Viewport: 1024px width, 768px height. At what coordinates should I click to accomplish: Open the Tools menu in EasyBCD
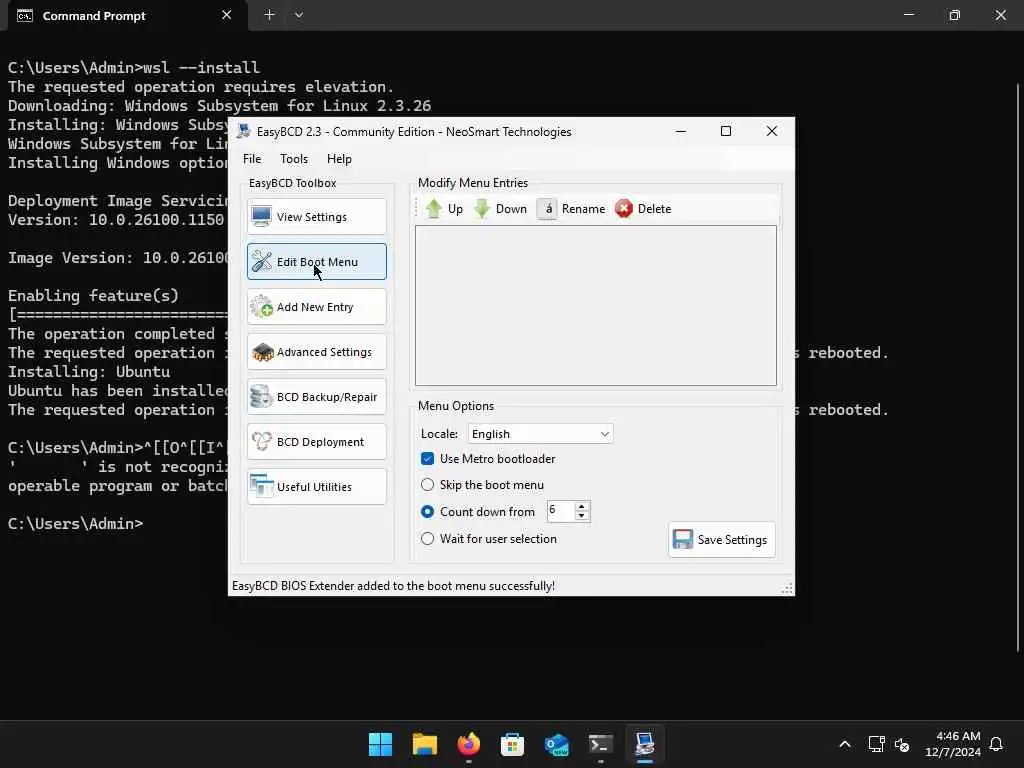coord(294,159)
